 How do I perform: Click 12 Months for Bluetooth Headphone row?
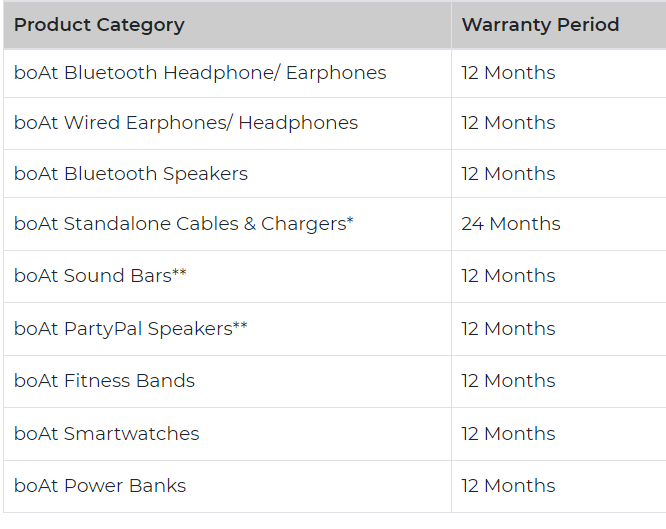(x=508, y=73)
